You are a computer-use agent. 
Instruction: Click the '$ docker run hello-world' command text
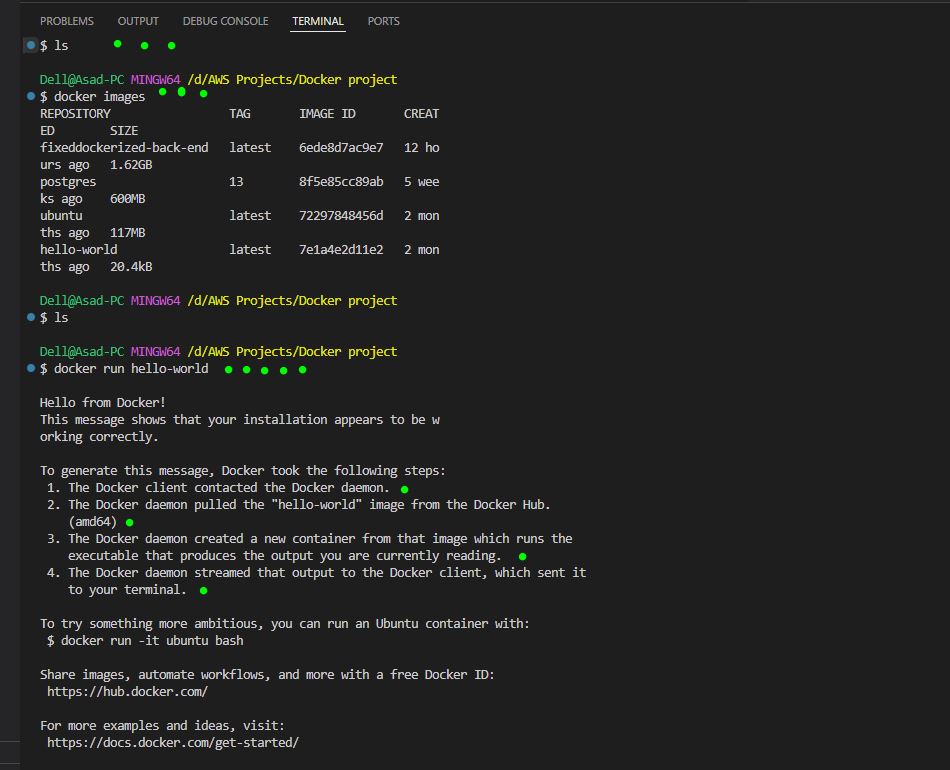click(x=124, y=368)
